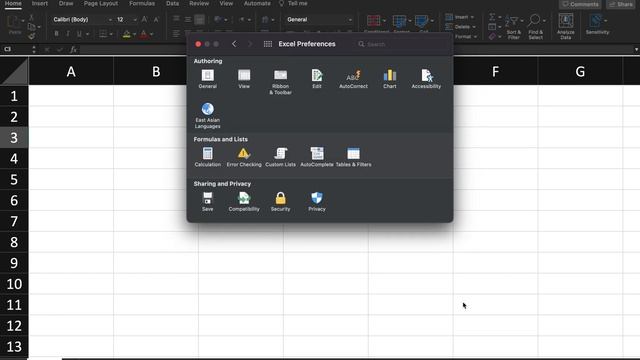
Task: Expand the formula bar arrow
Action: click(636, 49)
